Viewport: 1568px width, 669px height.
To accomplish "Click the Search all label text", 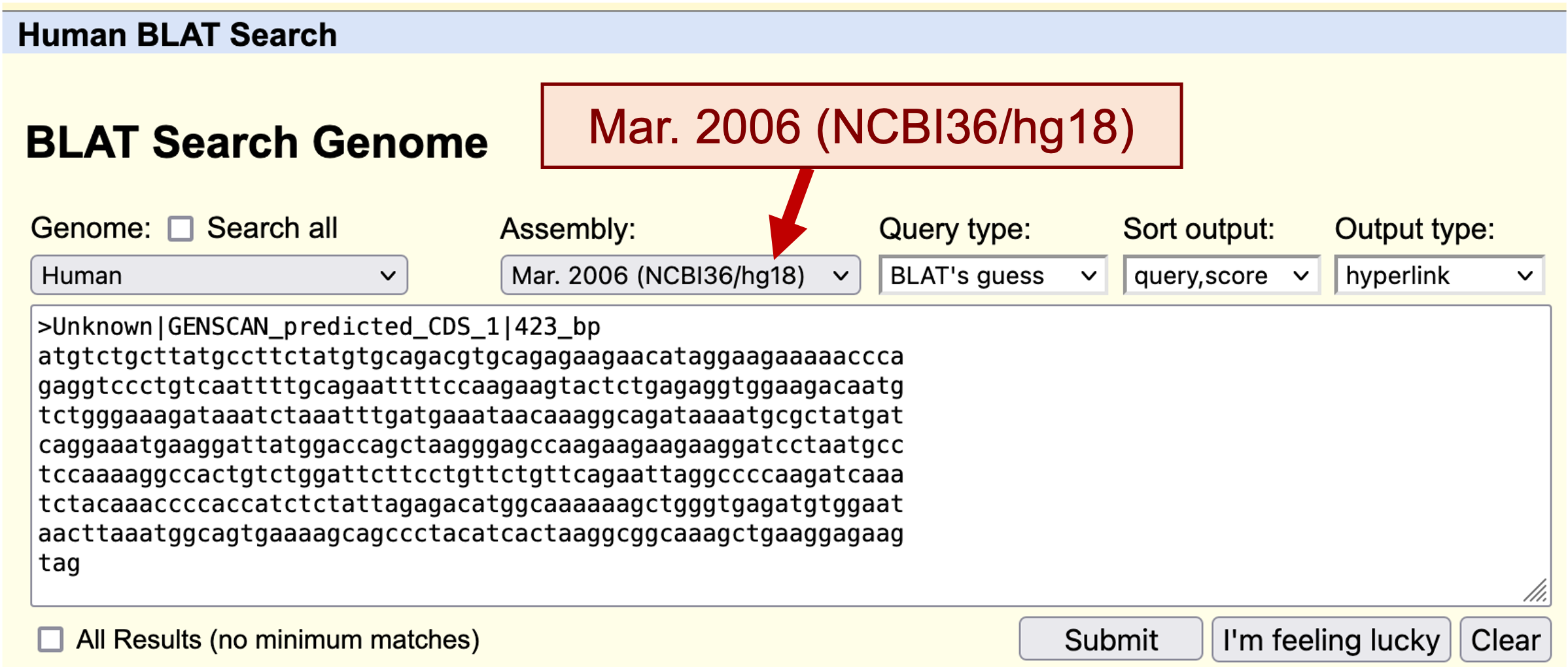I will (x=272, y=228).
